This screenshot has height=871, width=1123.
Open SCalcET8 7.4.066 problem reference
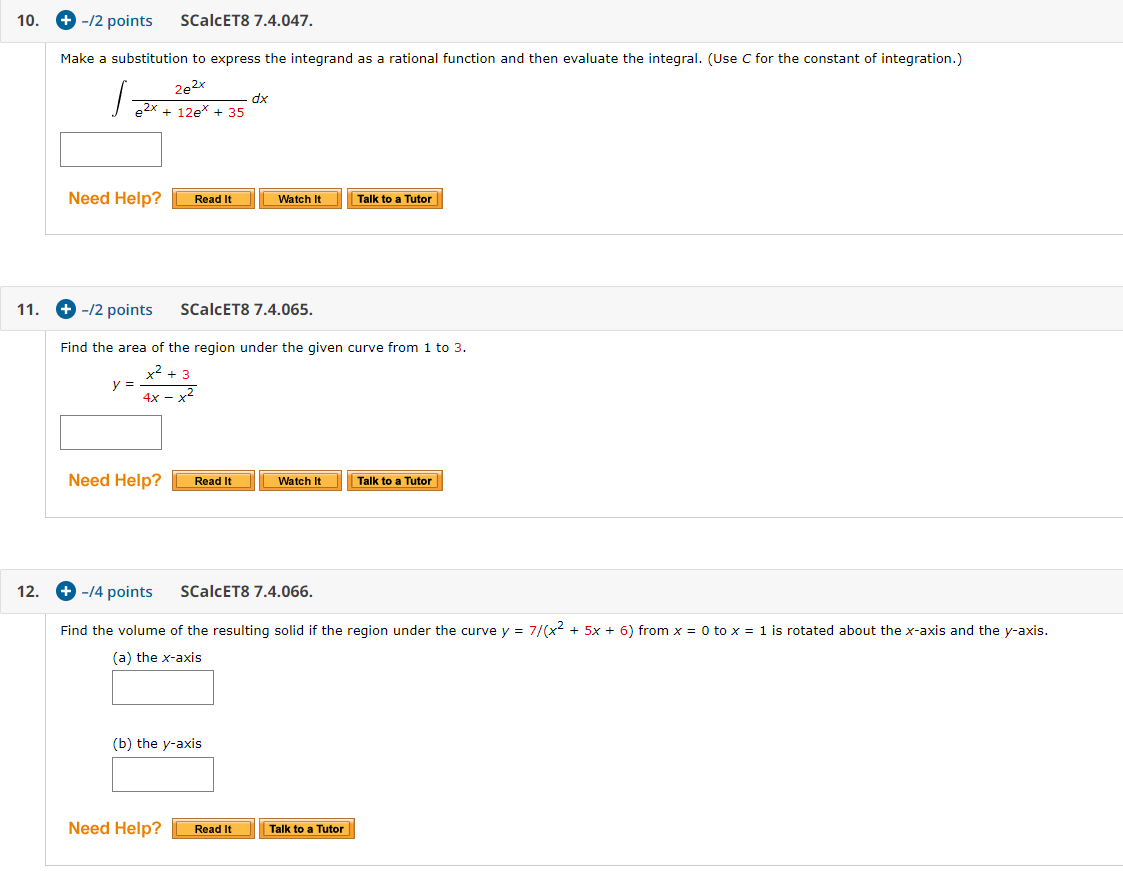245,591
